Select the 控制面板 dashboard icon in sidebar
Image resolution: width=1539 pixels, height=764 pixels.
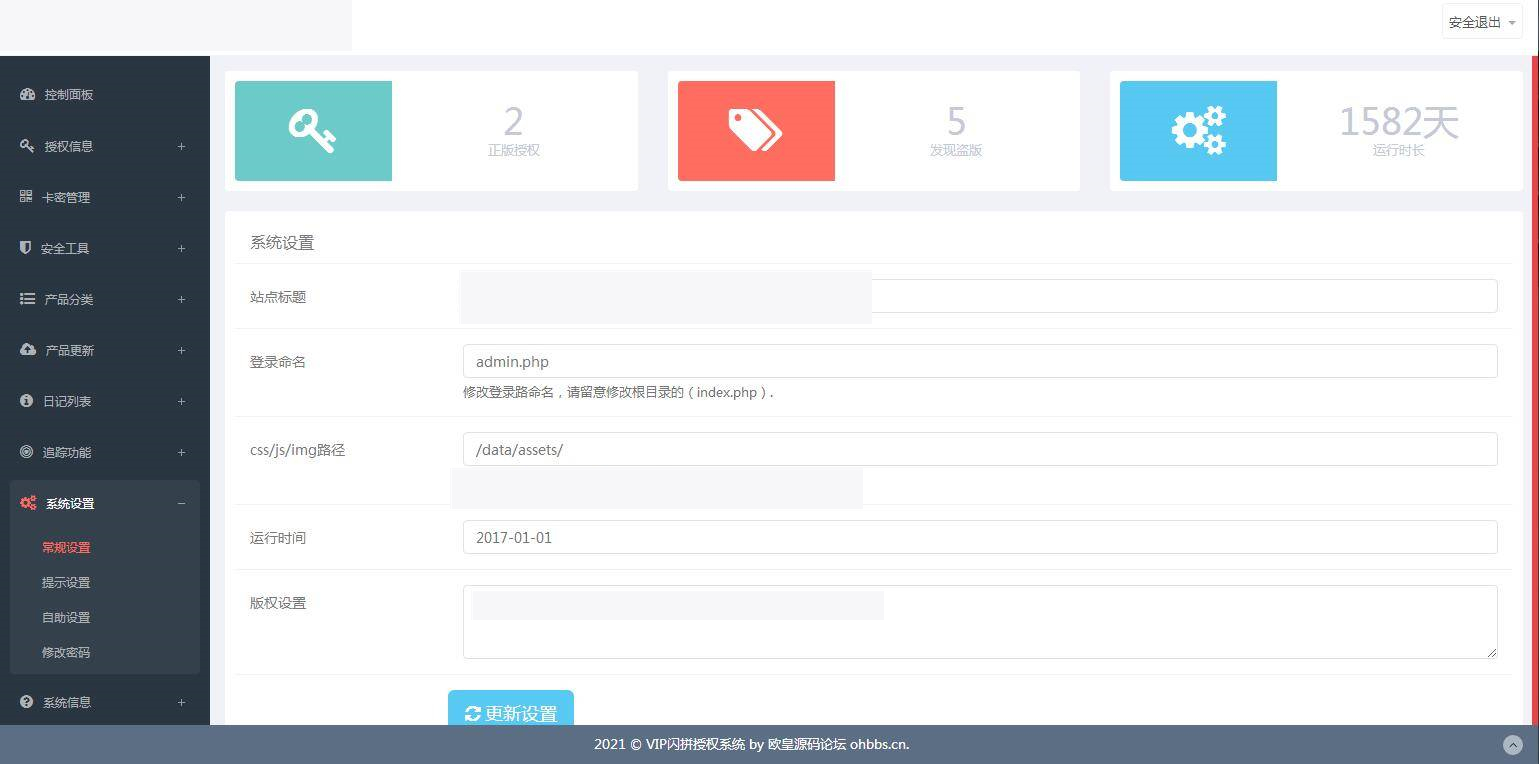click(26, 94)
